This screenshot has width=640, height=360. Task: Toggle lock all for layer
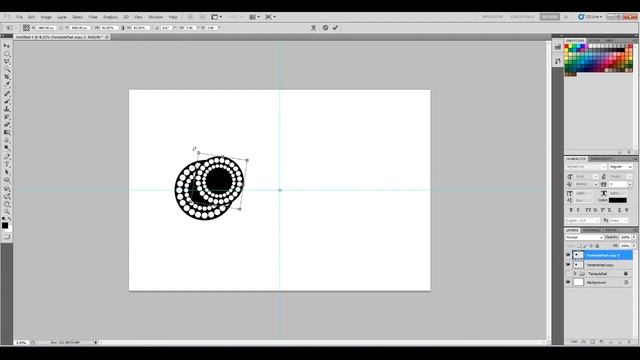pos(597,246)
